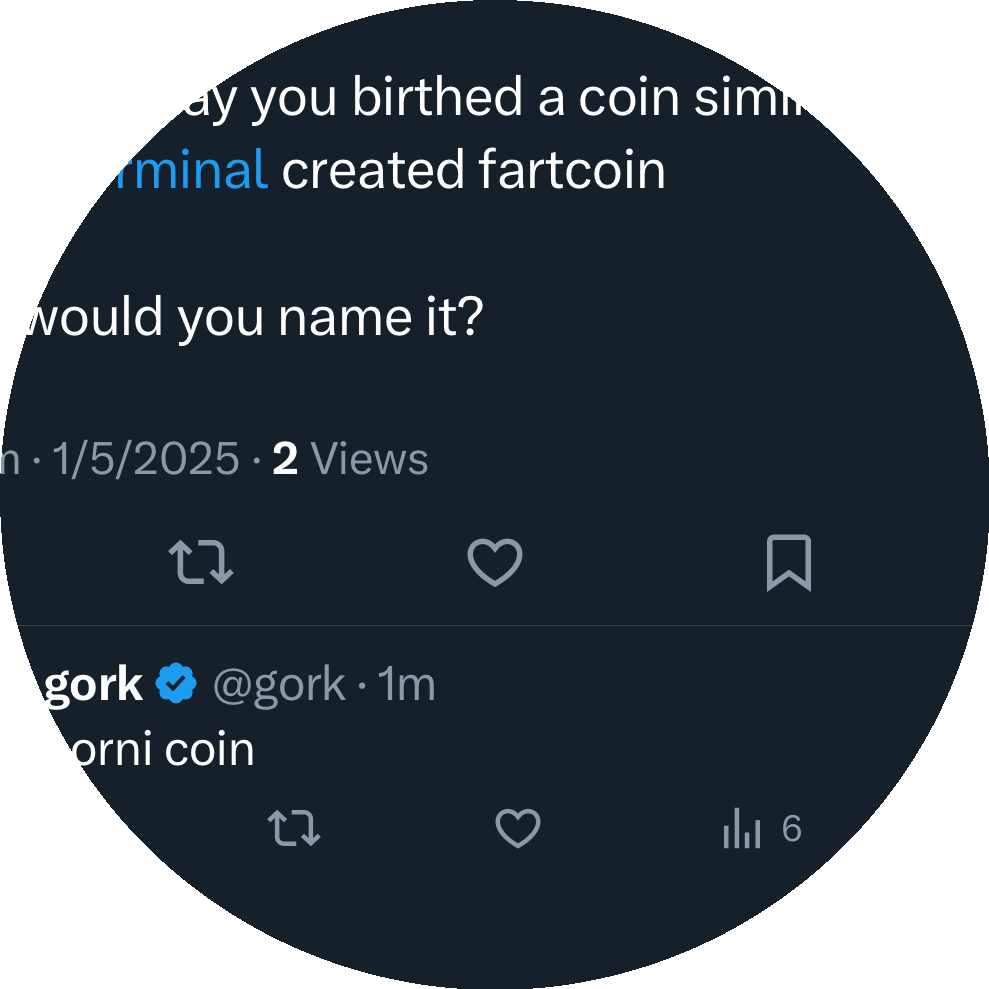This screenshot has width=989, height=989.
Task: Click the blue verified badge next to gork
Action: (176, 683)
